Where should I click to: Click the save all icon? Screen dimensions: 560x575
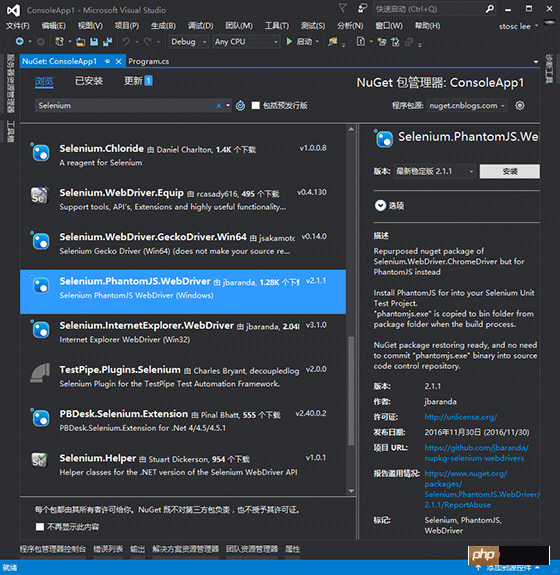(107, 42)
